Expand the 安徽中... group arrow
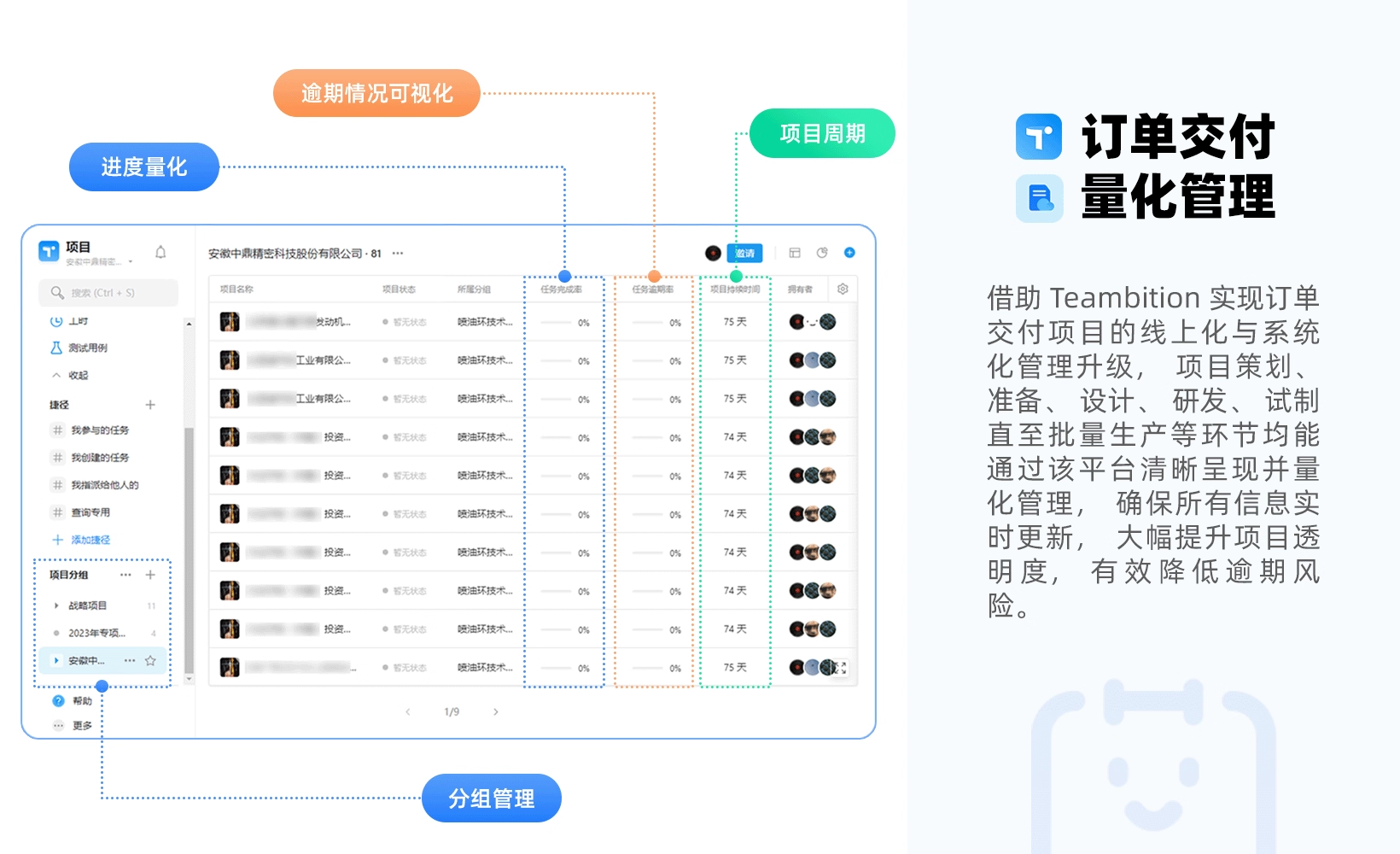Image resolution: width=1400 pixels, height=854 pixels. point(56,660)
